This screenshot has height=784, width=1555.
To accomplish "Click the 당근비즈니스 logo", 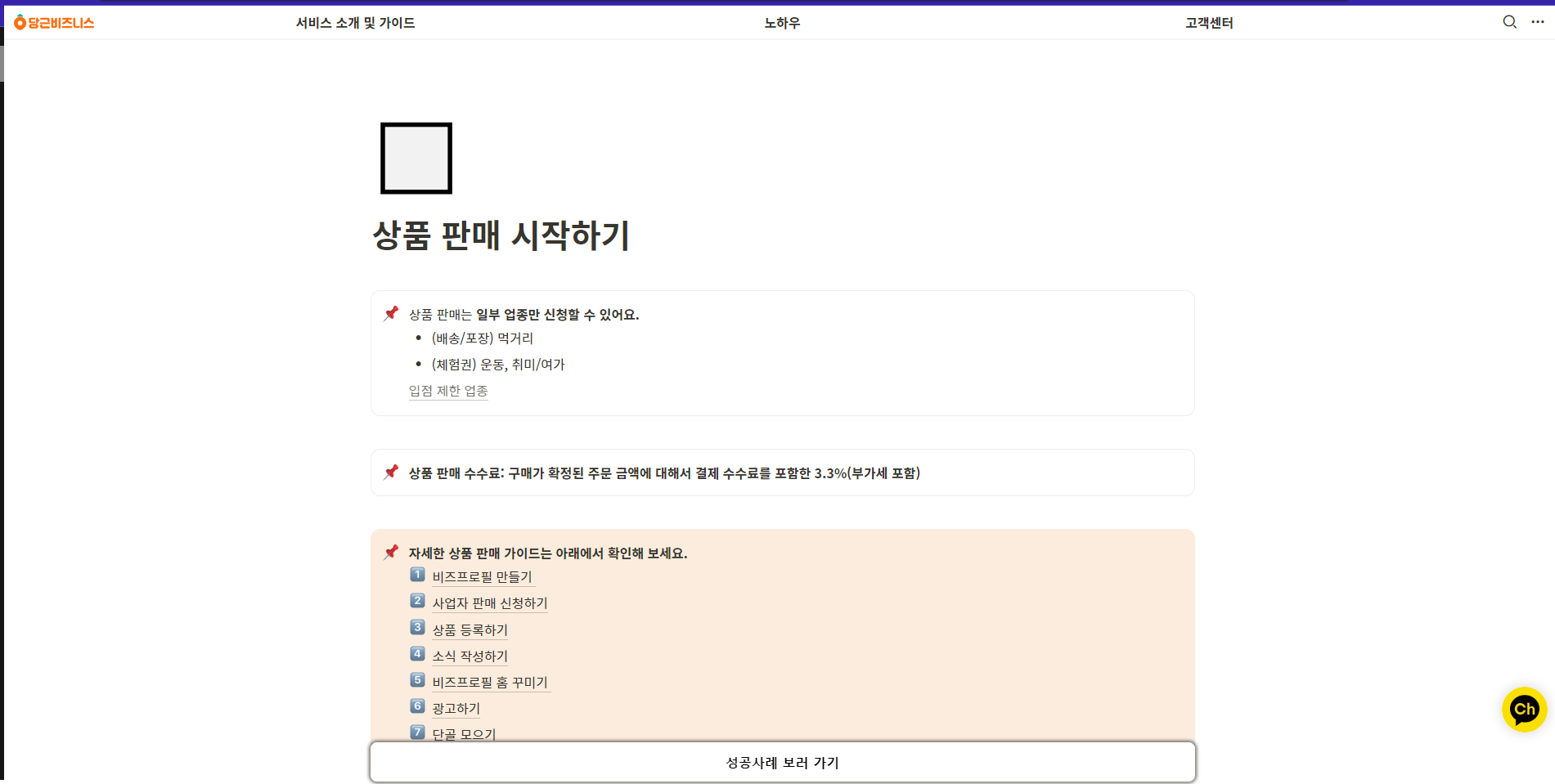I will tap(54, 23).
